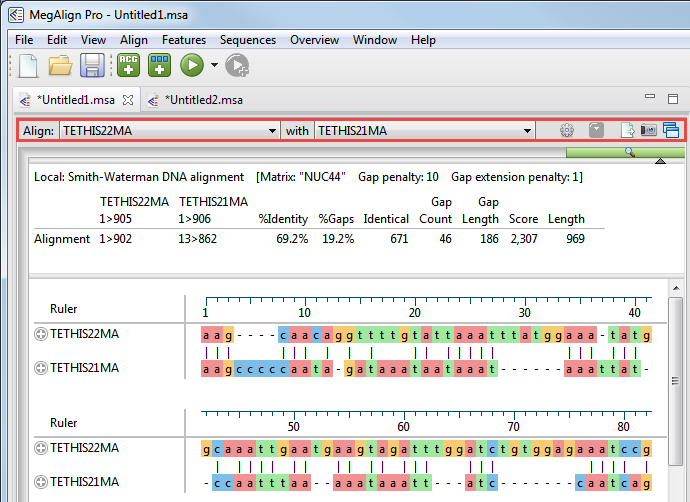This screenshot has width=690, height=502.
Task: Close the Untitled1.msa tab
Action: [128, 100]
